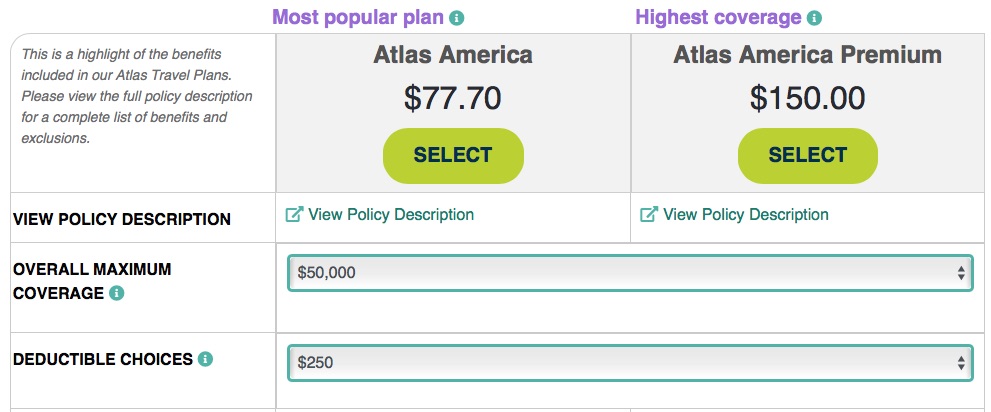Open Premium plan View Policy Description link

point(746,215)
